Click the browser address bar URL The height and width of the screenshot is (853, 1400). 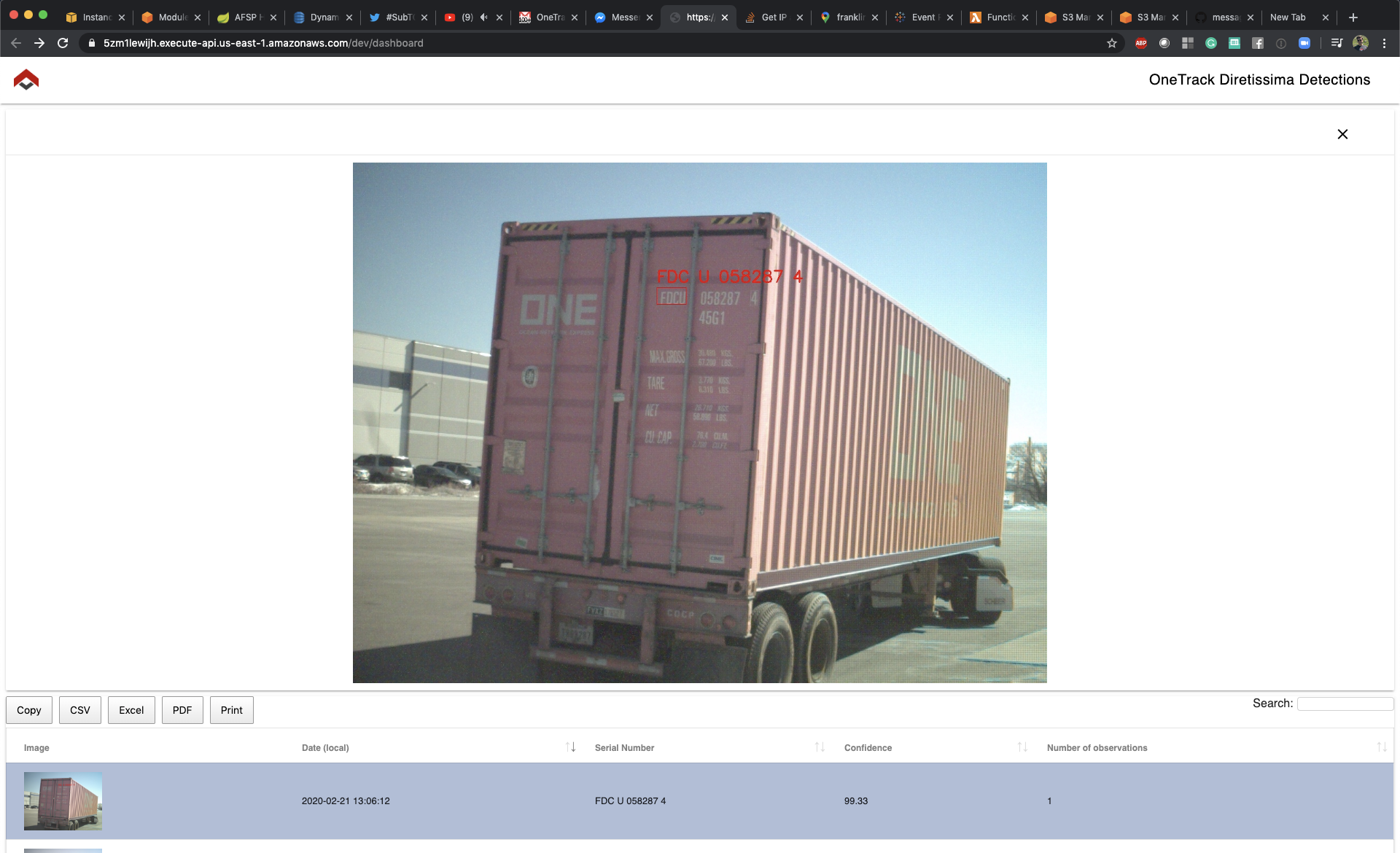click(263, 43)
